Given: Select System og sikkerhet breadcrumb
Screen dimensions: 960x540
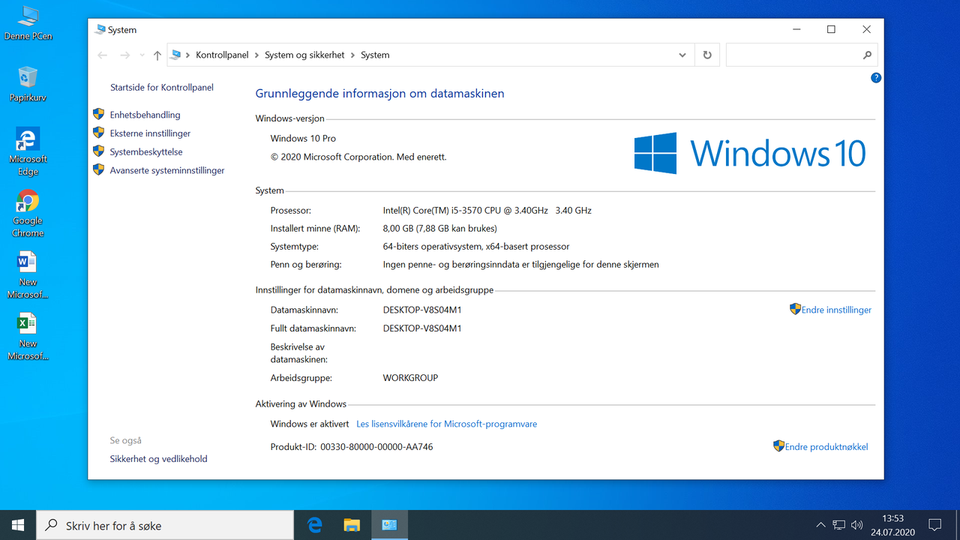Looking at the screenshot, I should 305,56.
